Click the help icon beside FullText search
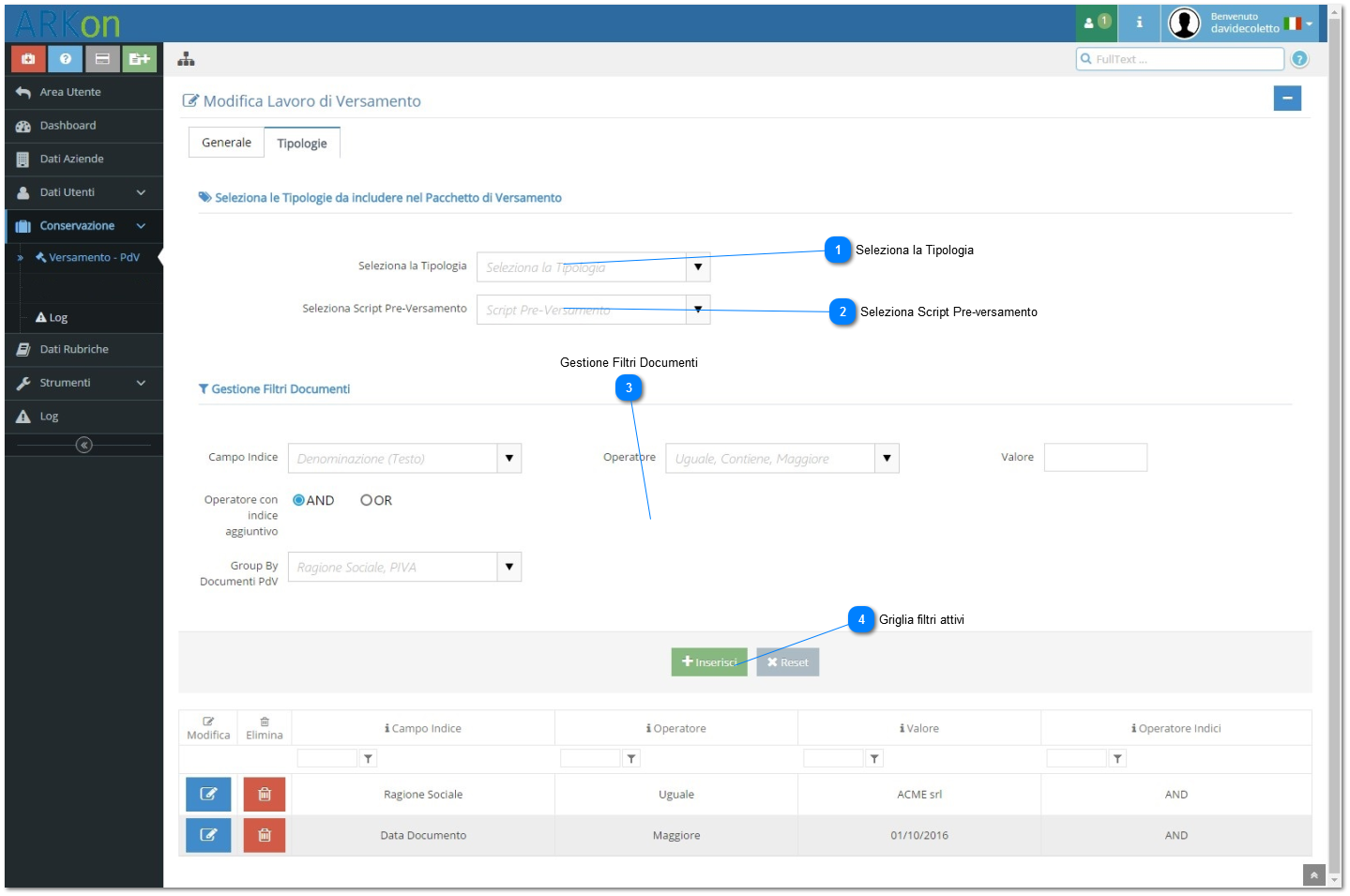The height and width of the screenshot is (896, 1350). pyautogui.click(x=1299, y=59)
